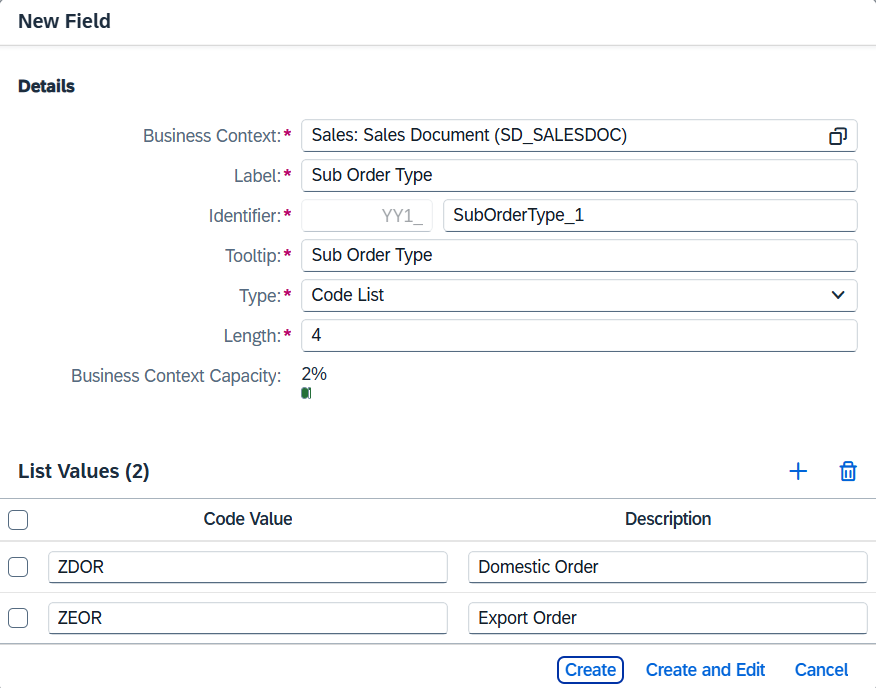The height and width of the screenshot is (688, 876).
Task: Edit the Domestic Order description field
Action: click(x=667, y=567)
